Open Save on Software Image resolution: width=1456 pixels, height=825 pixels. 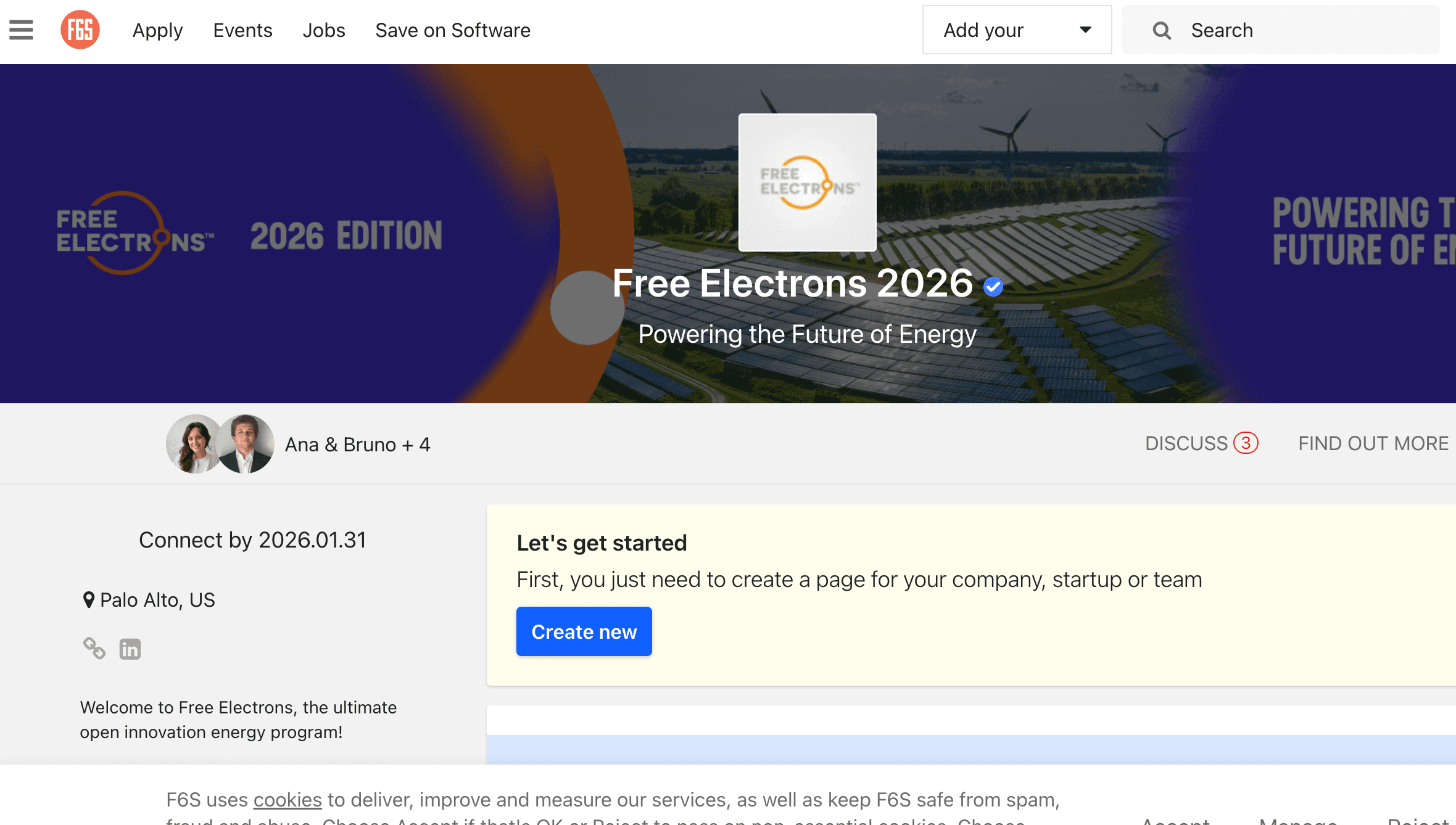(452, 30)
